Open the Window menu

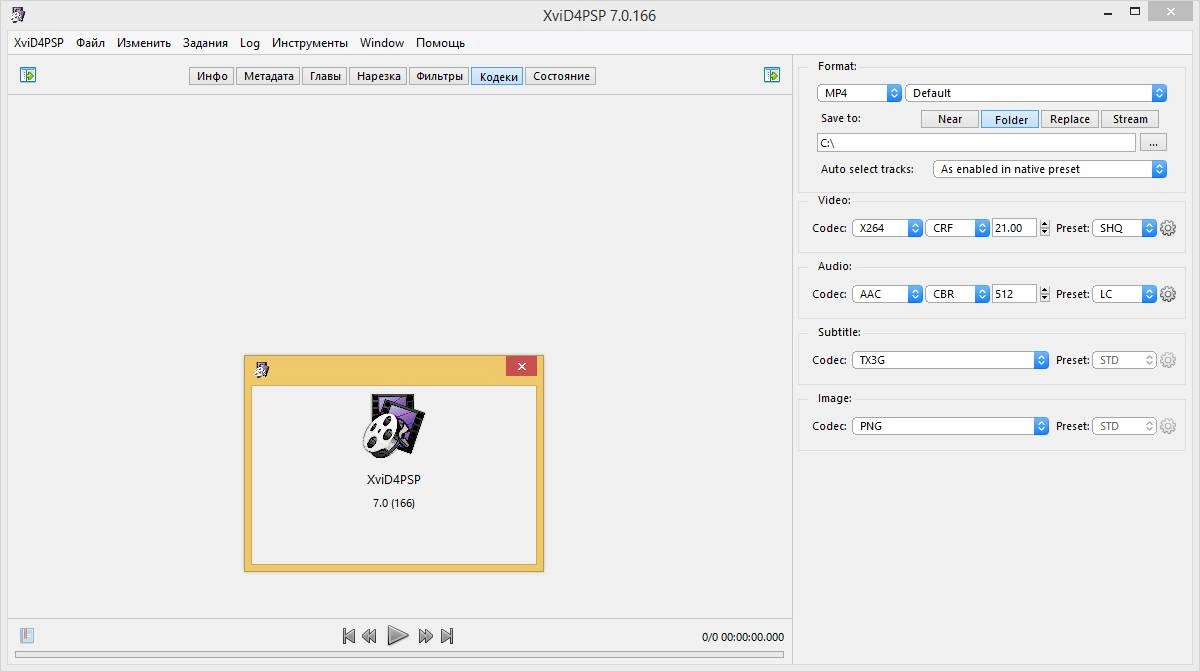[x=382, y=43]
